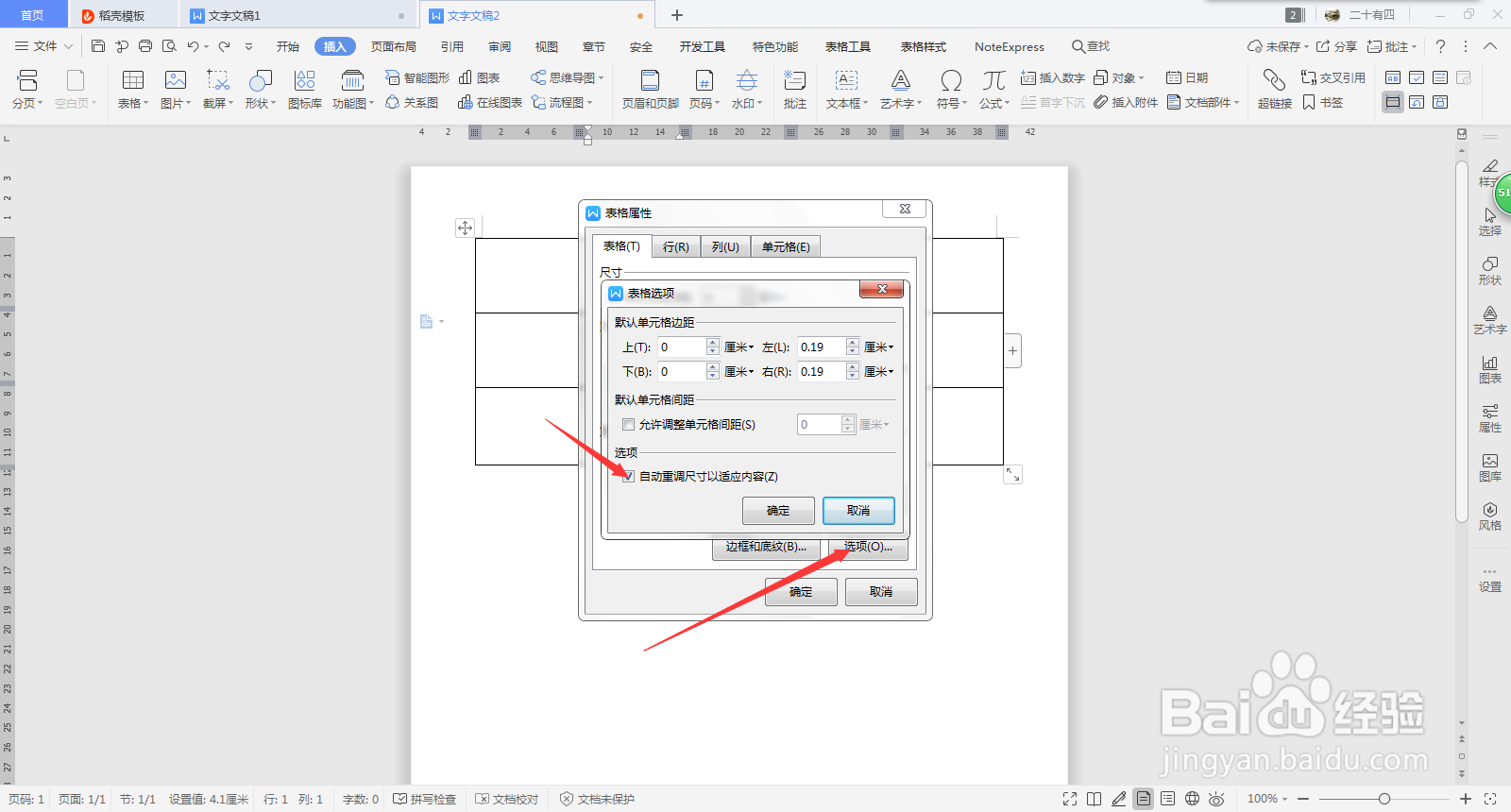Collapse the ribbon with chevron
The height and width of the screenshot is (812, 1511).
1490,45
